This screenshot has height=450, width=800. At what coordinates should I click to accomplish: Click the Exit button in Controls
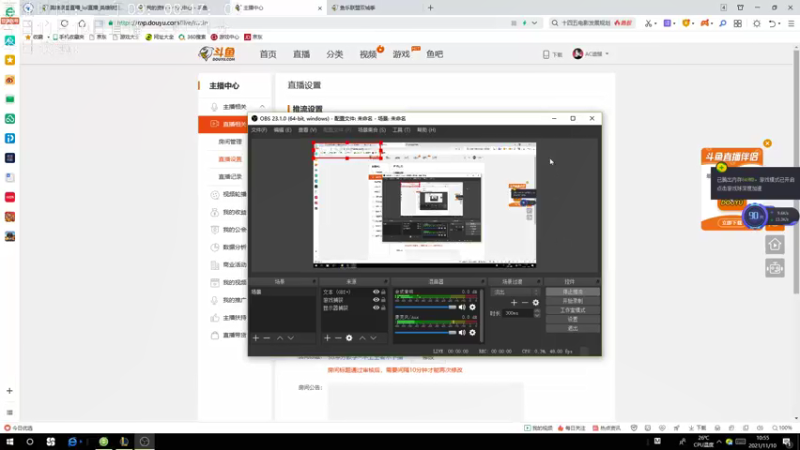click(x=572, y=329)
